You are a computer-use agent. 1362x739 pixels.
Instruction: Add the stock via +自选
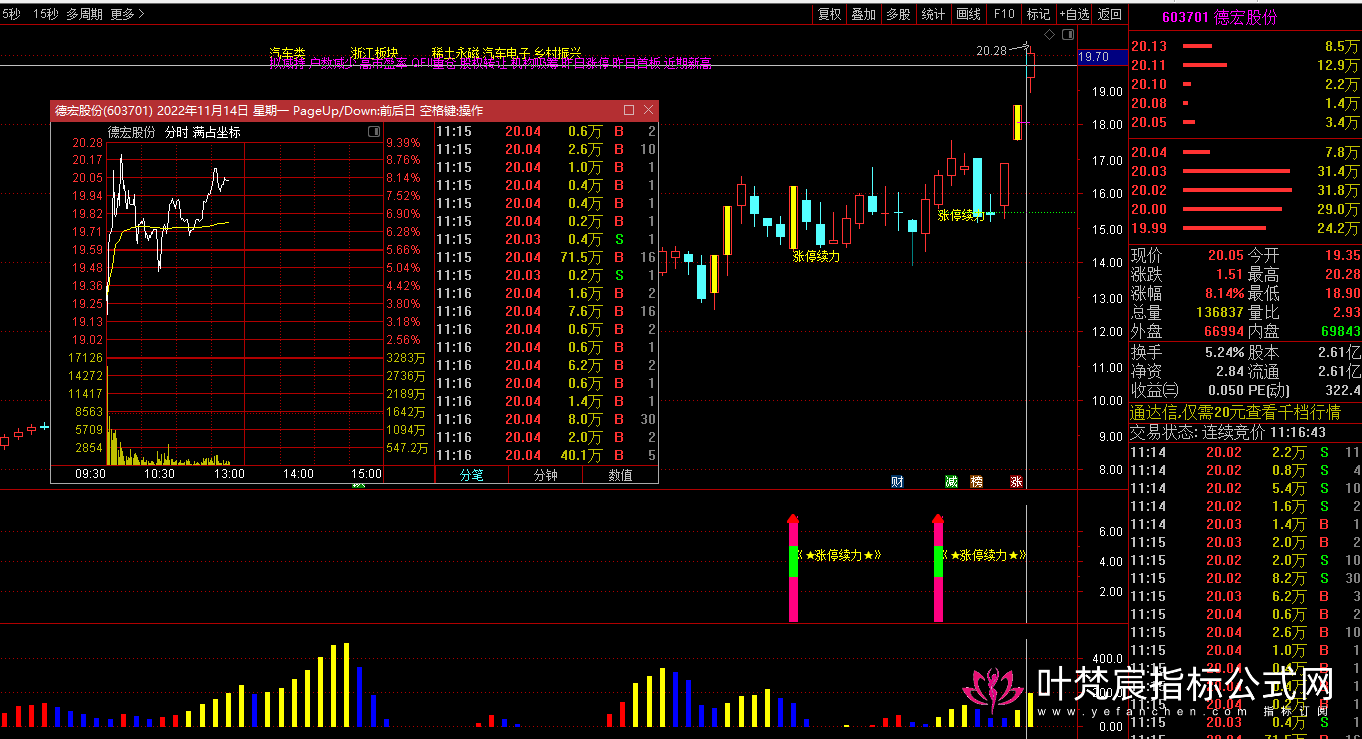click(x=1074, y=14)
